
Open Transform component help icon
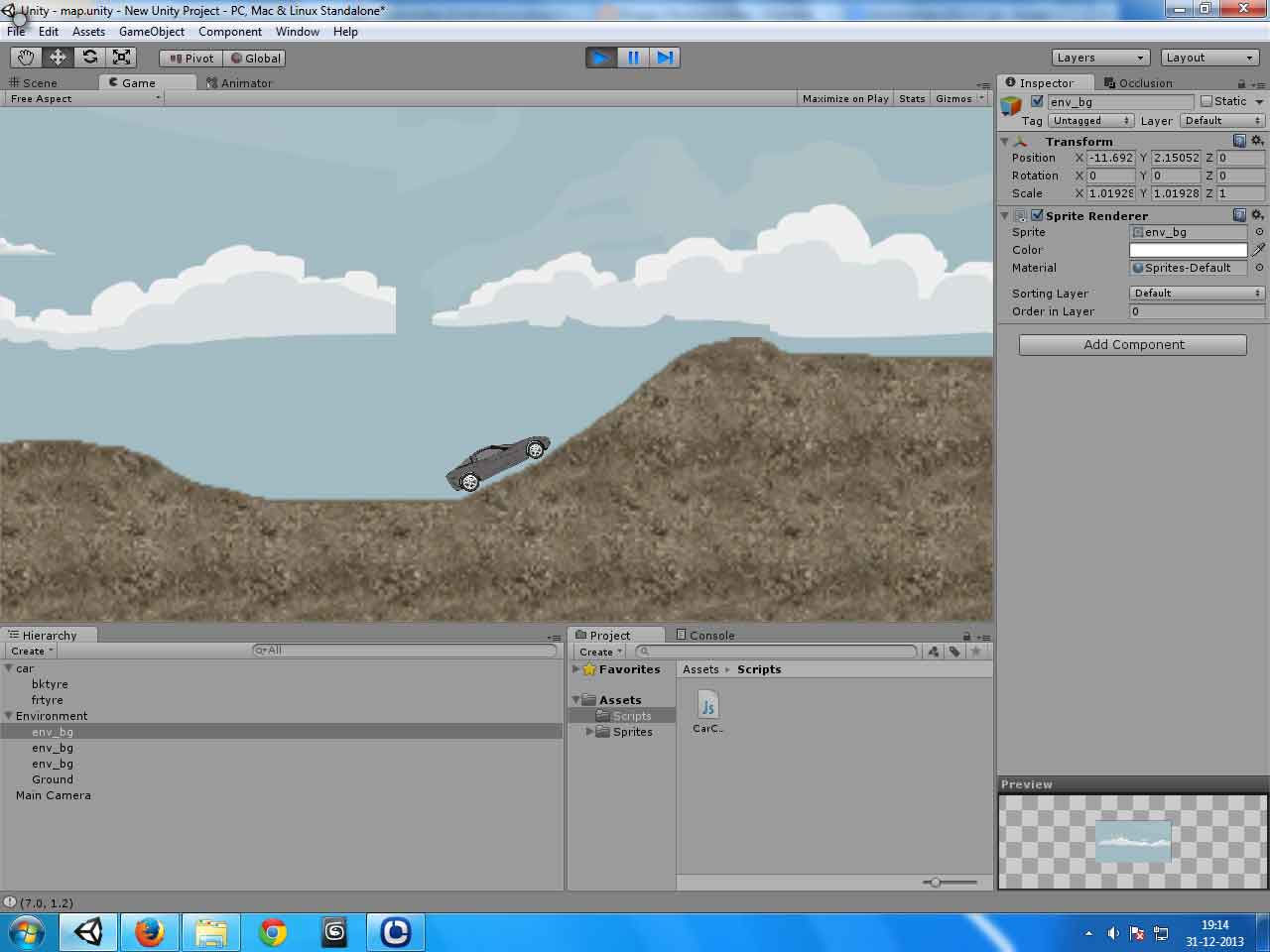[x=1239, y=141]
